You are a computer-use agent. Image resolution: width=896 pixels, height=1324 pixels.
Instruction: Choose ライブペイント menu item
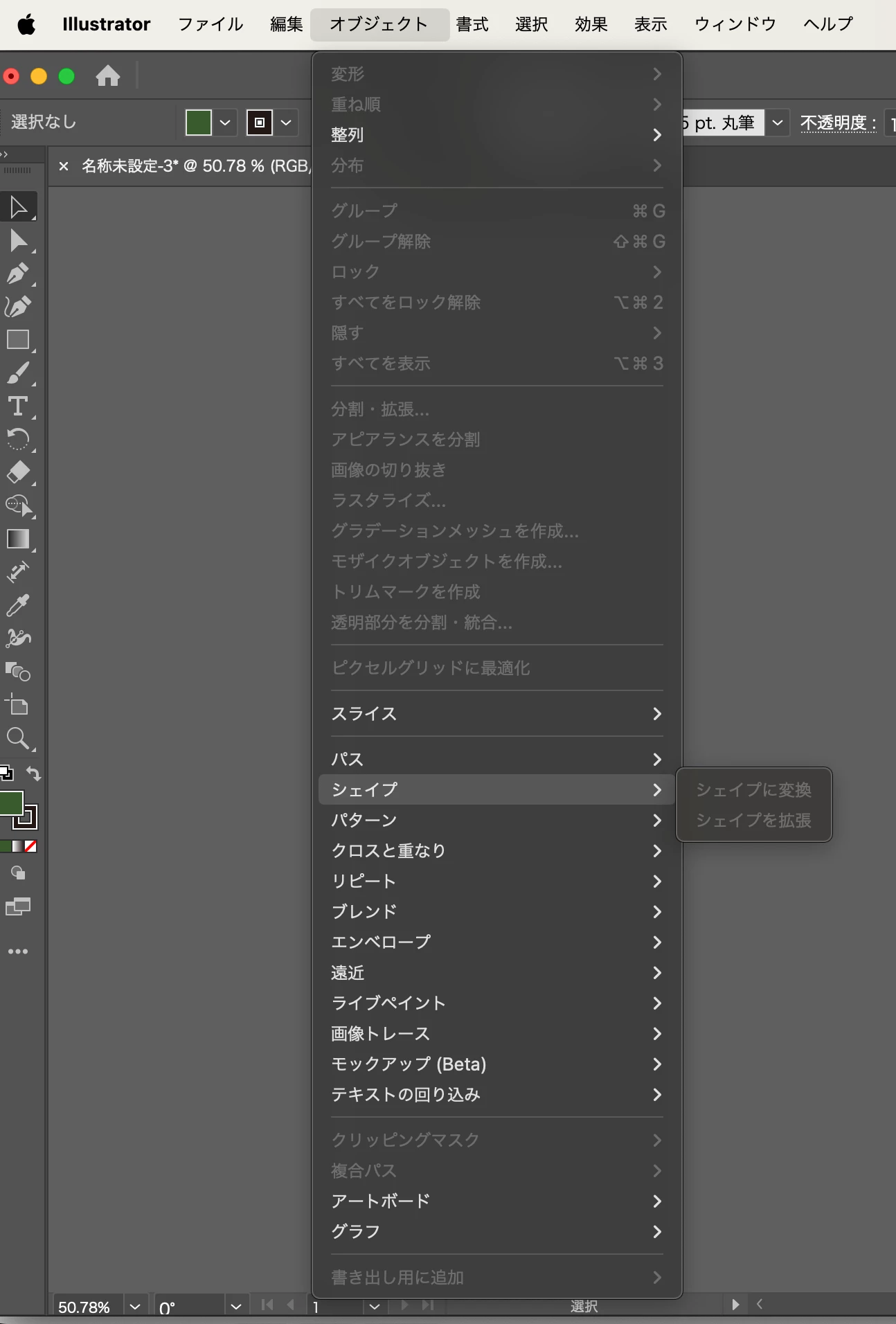496,1003
